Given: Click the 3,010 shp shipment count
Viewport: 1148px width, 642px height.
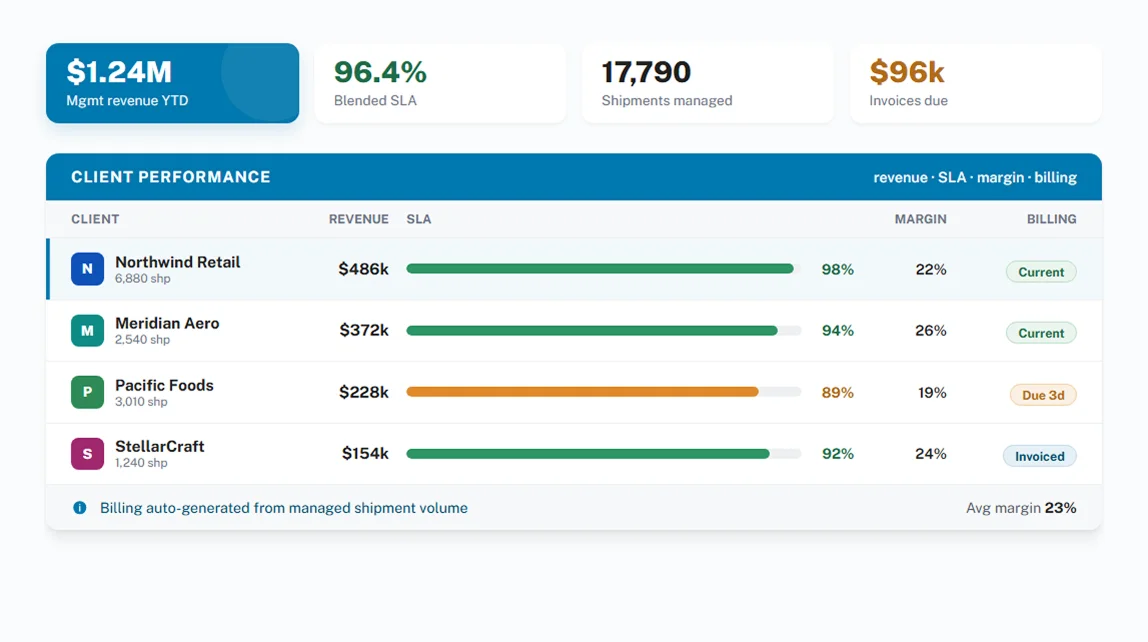Looking at the screenshot, I should tap(141, 402).
